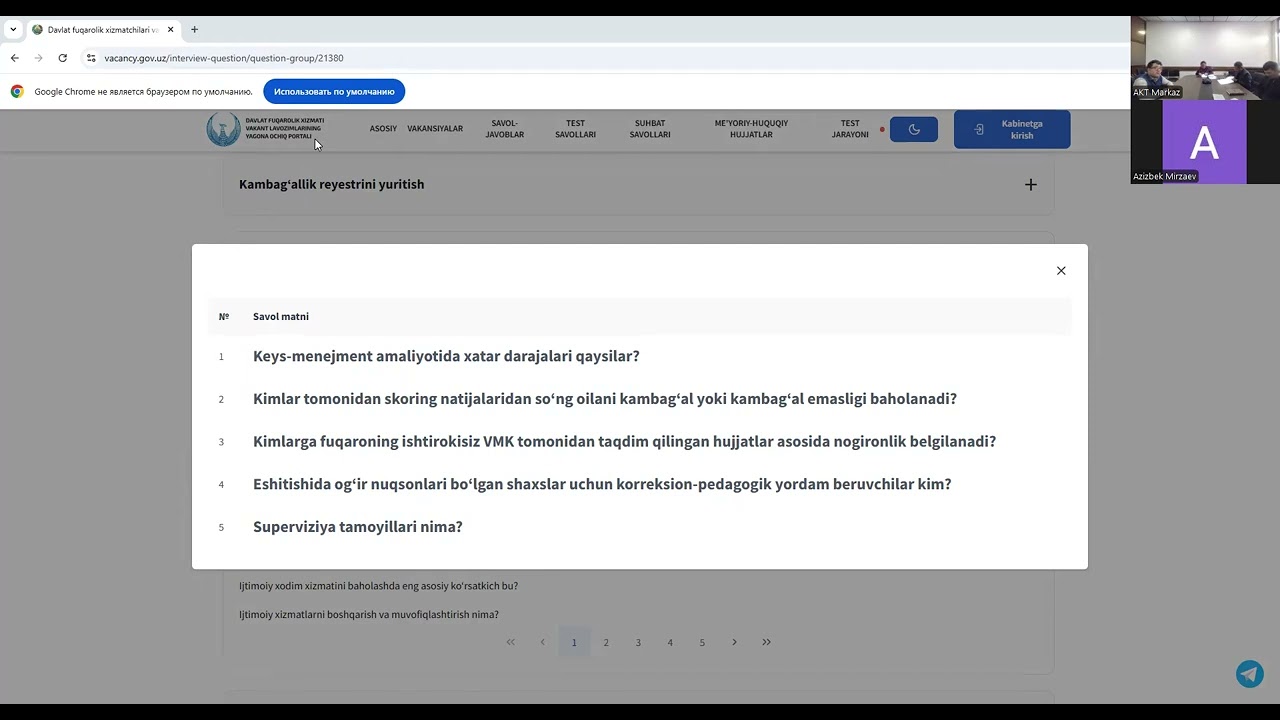This screenshot has width=1280, height=720.
Task: Open the VAKANSIYALAR menu item
Action: point(435,129)
